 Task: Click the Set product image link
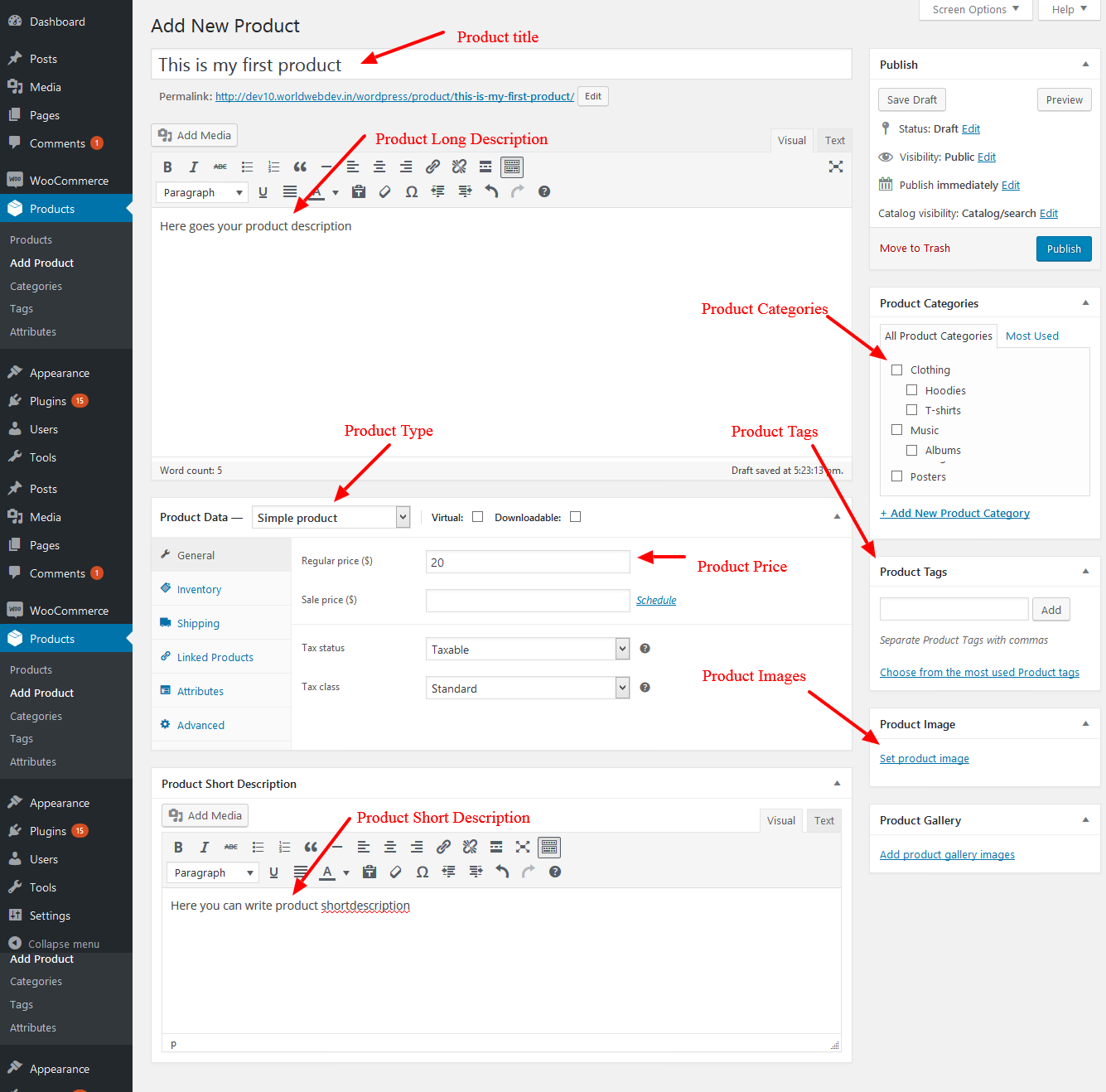pyautogui.click(x=924, y=758)
